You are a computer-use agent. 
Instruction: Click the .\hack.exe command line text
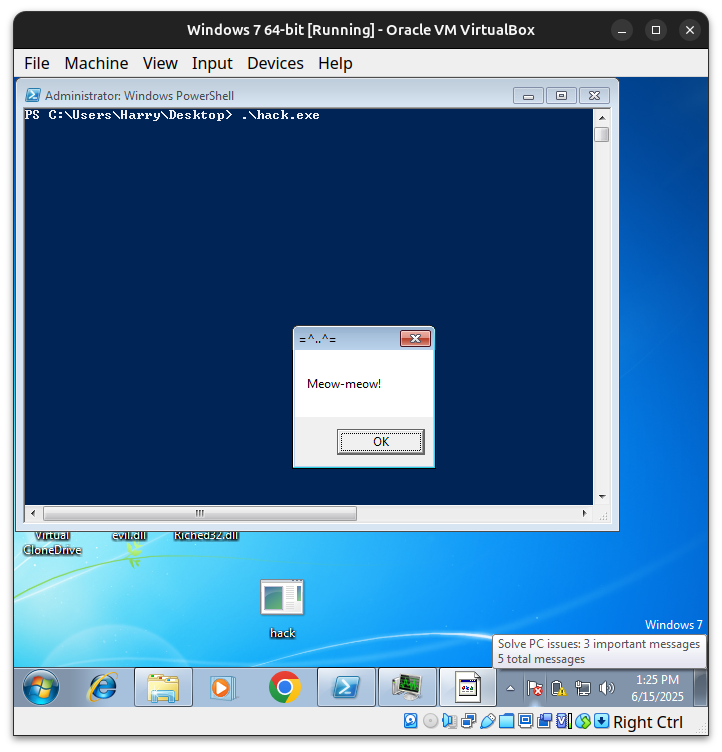[x=281, y=115]
